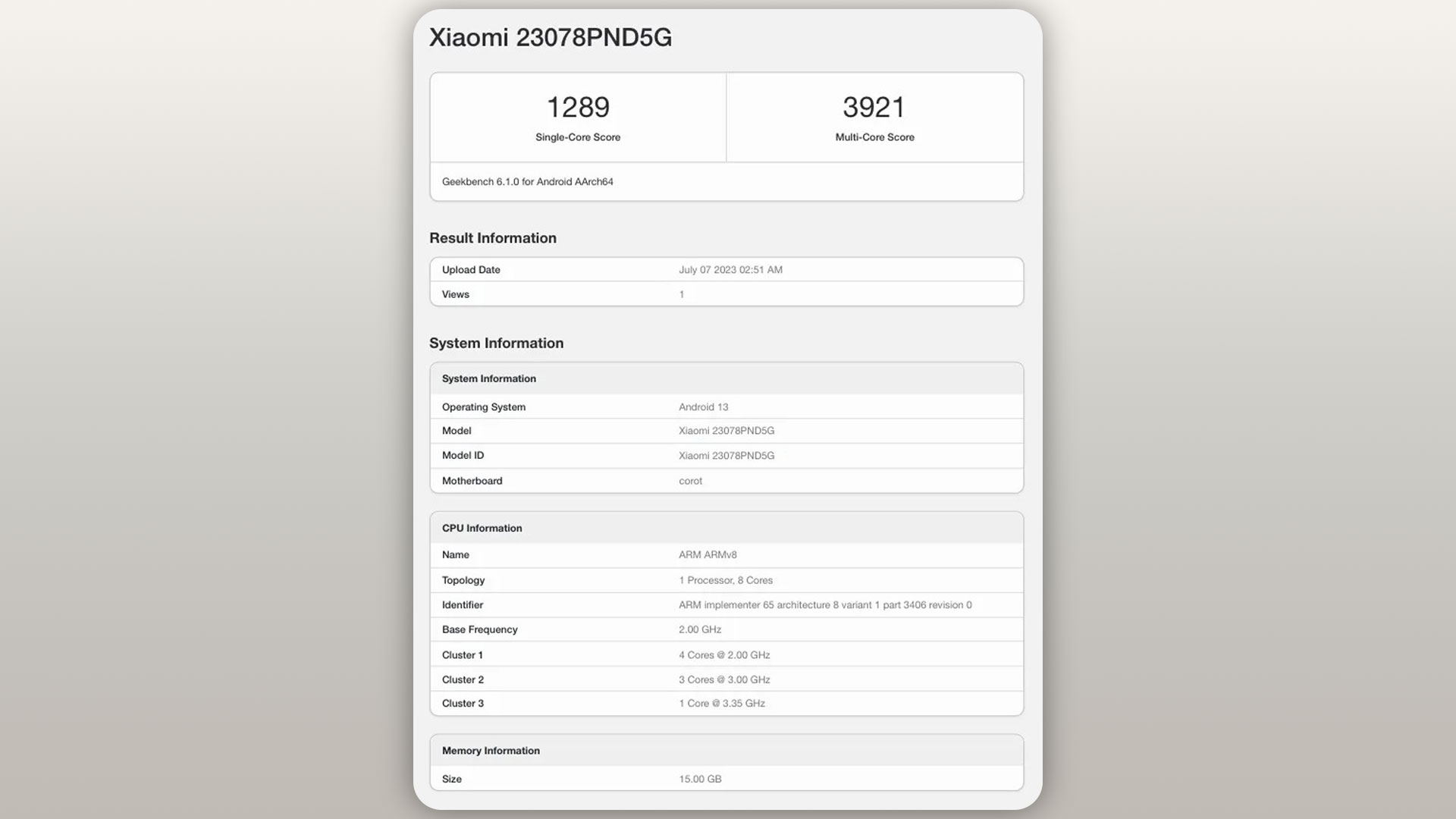The width and height of the screenshot is (1456, 819).
Task: Click the Identifier row label
Action: tap(463, 605)
